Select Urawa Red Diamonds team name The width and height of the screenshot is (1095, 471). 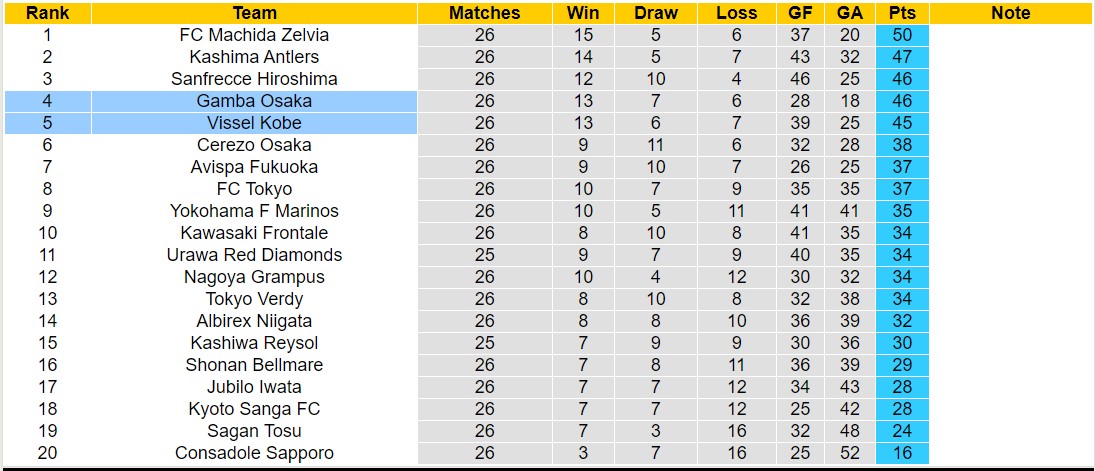click(254, 255)
